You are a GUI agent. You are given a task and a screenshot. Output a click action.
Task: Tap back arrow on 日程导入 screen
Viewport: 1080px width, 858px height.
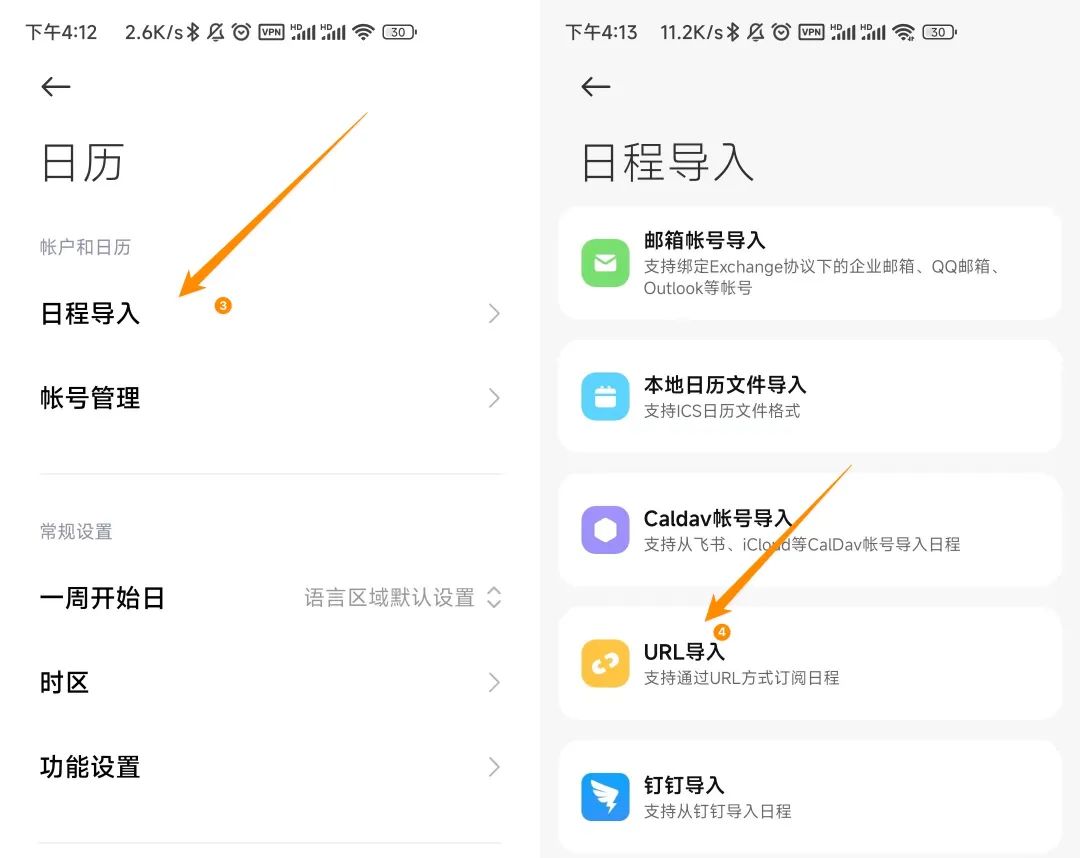point(596,87)
